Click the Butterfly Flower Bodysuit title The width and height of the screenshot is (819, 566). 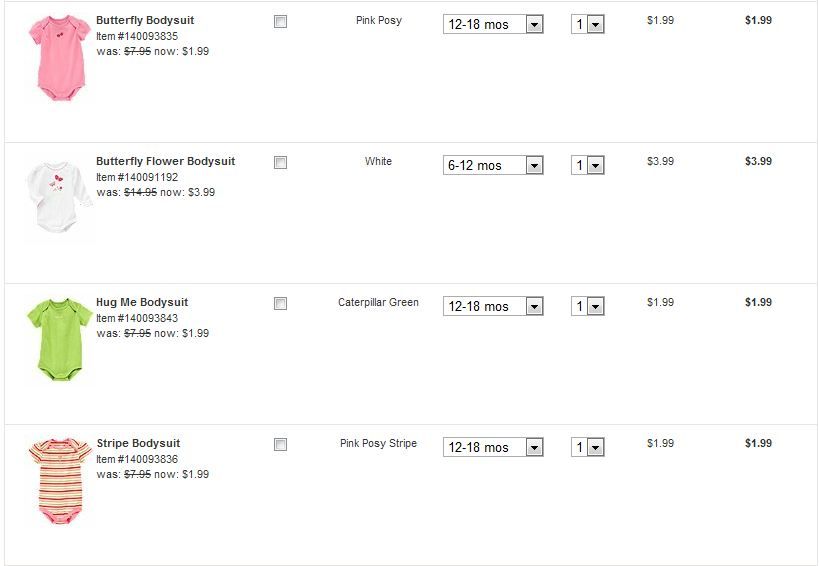click(x=165, y=161)
